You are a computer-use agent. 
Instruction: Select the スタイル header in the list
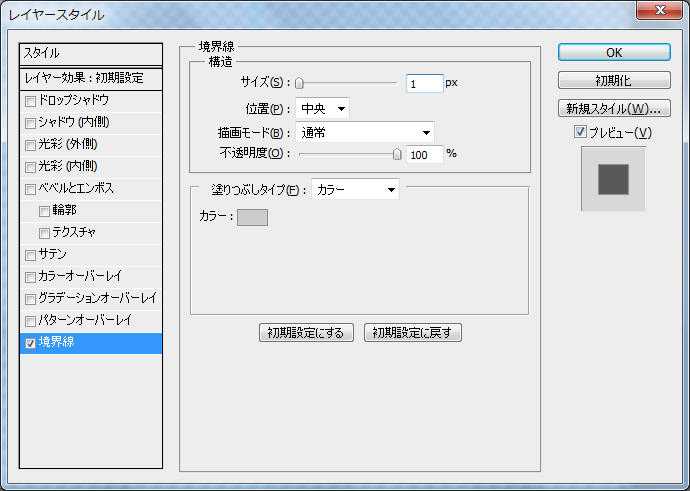[91, 54]
